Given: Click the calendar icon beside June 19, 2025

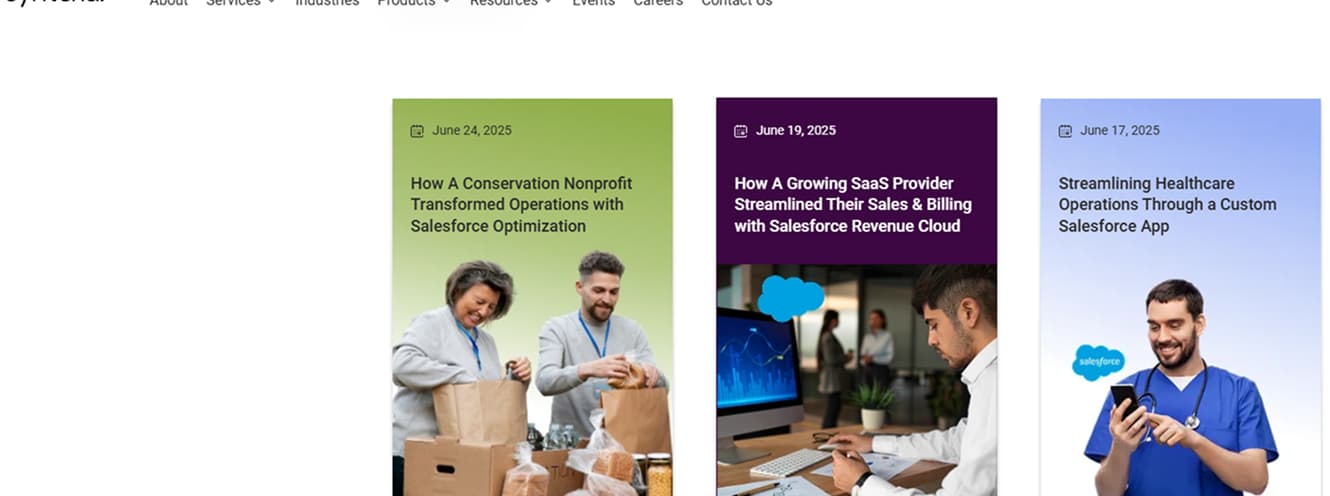Looking at the screenshot, I should [741, 131].
